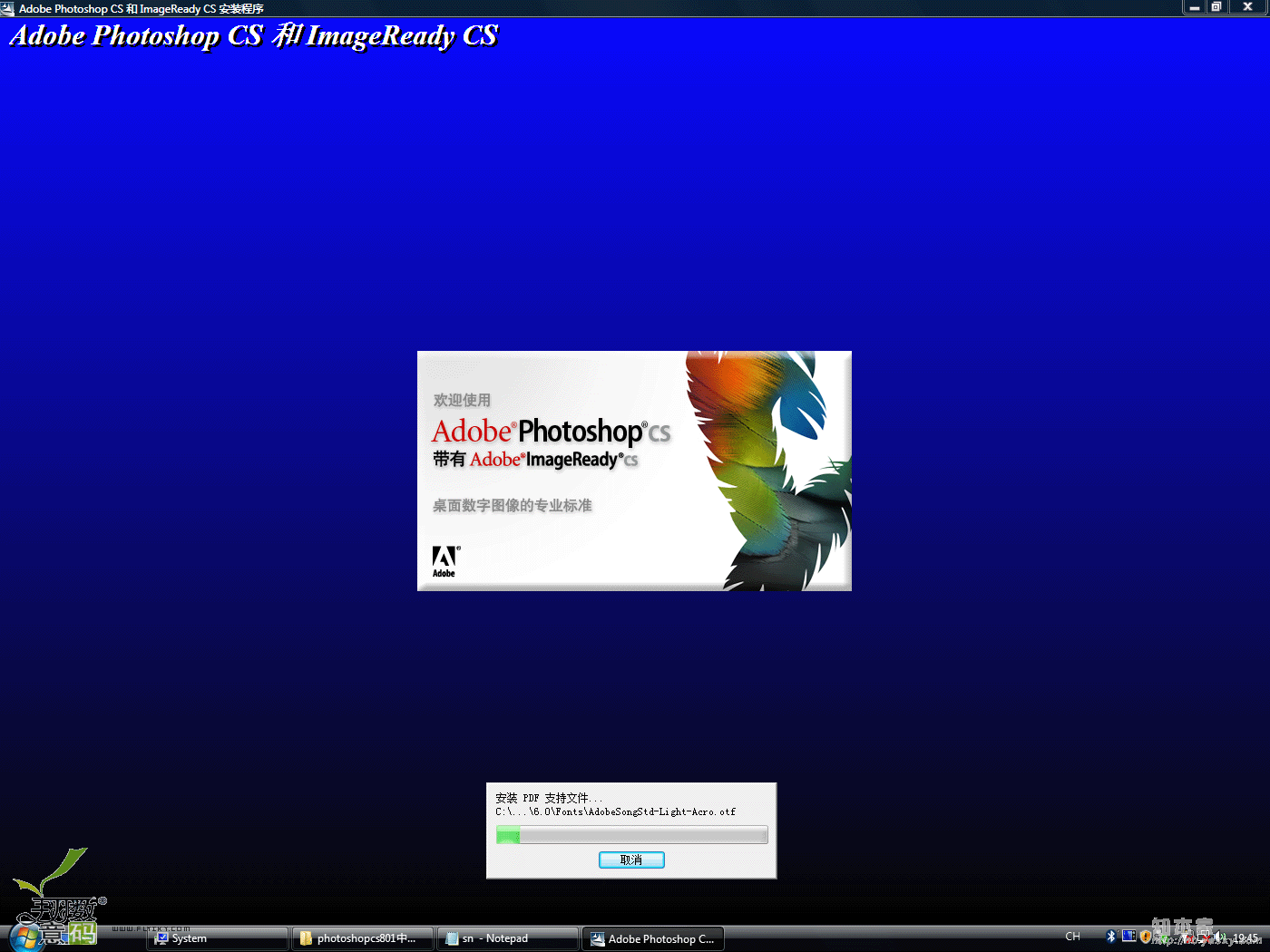Click the 取消 cancel button
1270x952 pixels.
click(x=631, y=860)
